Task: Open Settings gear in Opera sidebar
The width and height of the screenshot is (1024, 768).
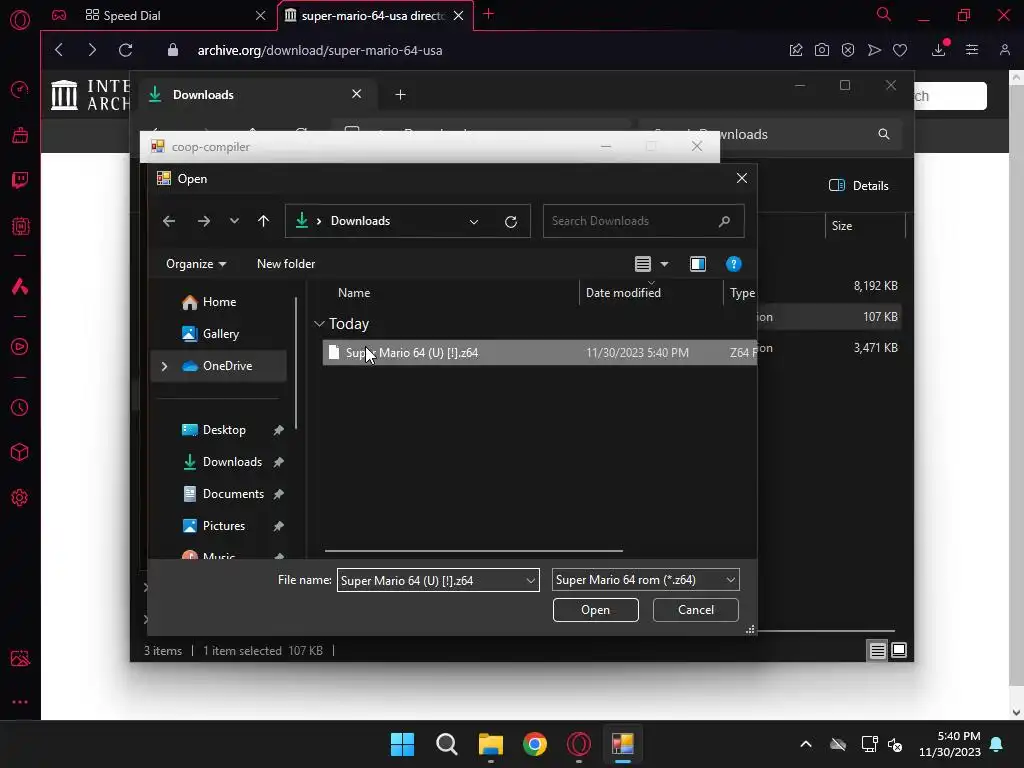Action: tap(20, 498)
